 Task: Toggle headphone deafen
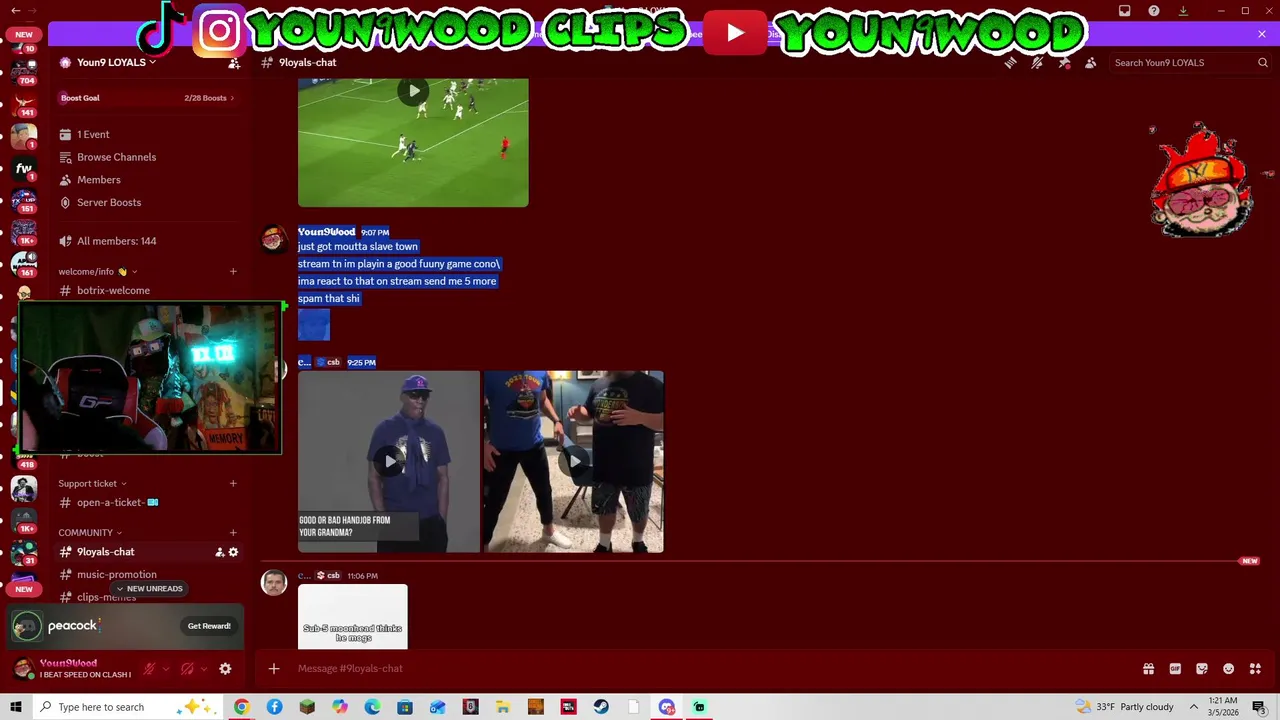tap(187, 668)
